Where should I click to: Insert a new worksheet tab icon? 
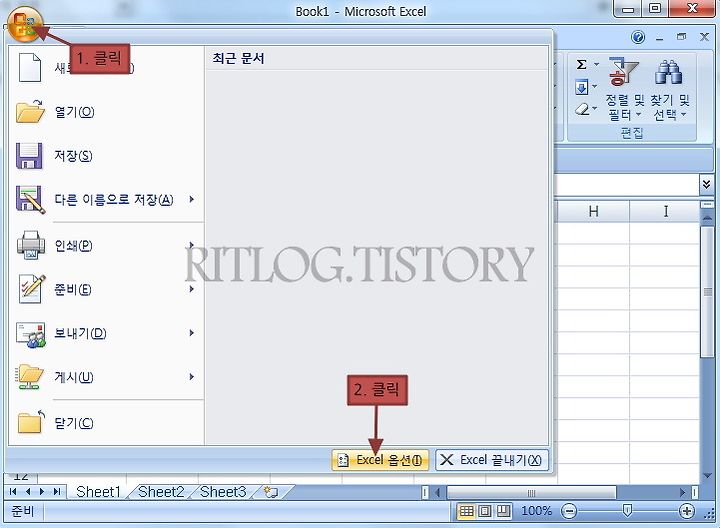(x=271, y=492)
